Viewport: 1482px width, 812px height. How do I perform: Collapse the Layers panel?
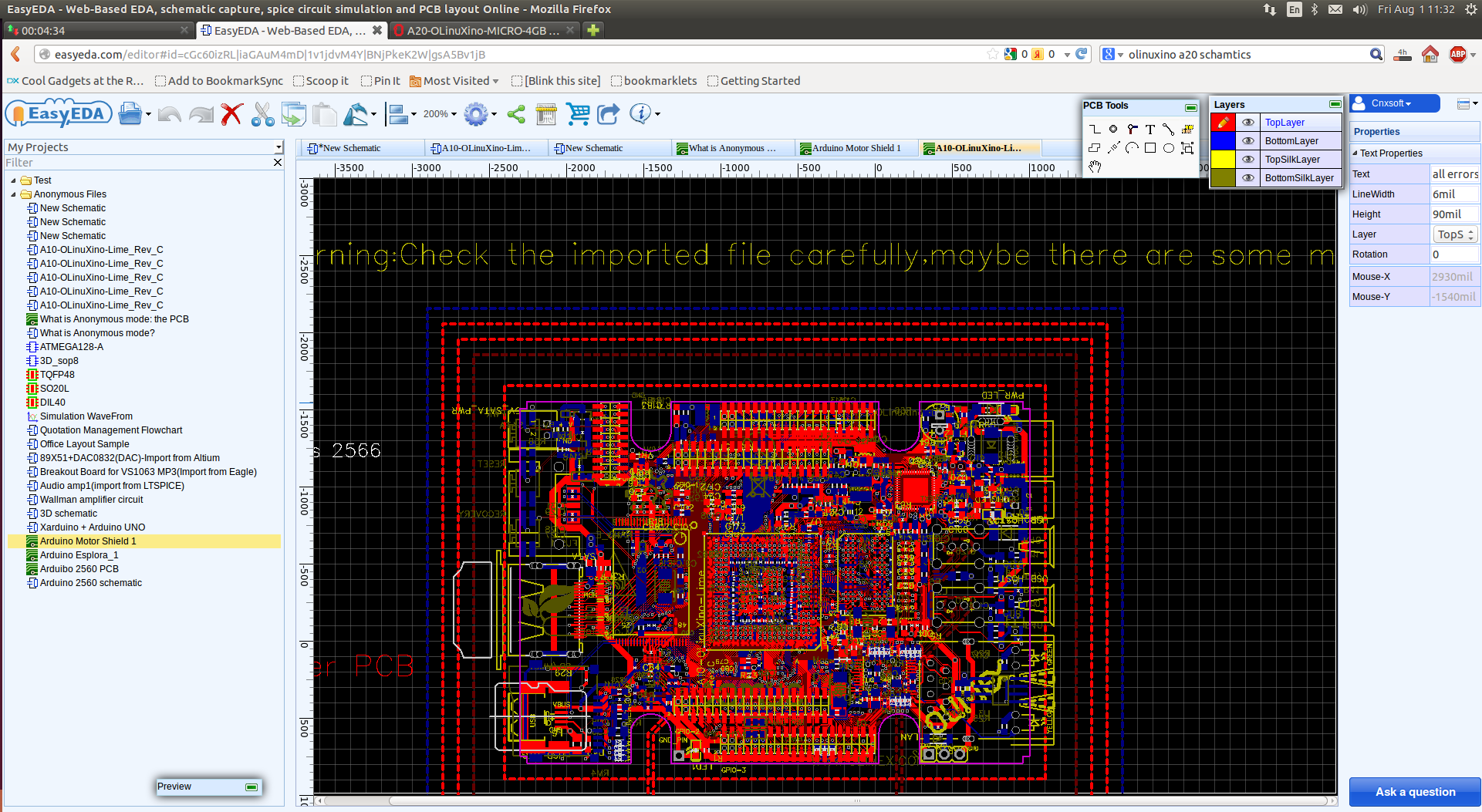point(1335,104)
